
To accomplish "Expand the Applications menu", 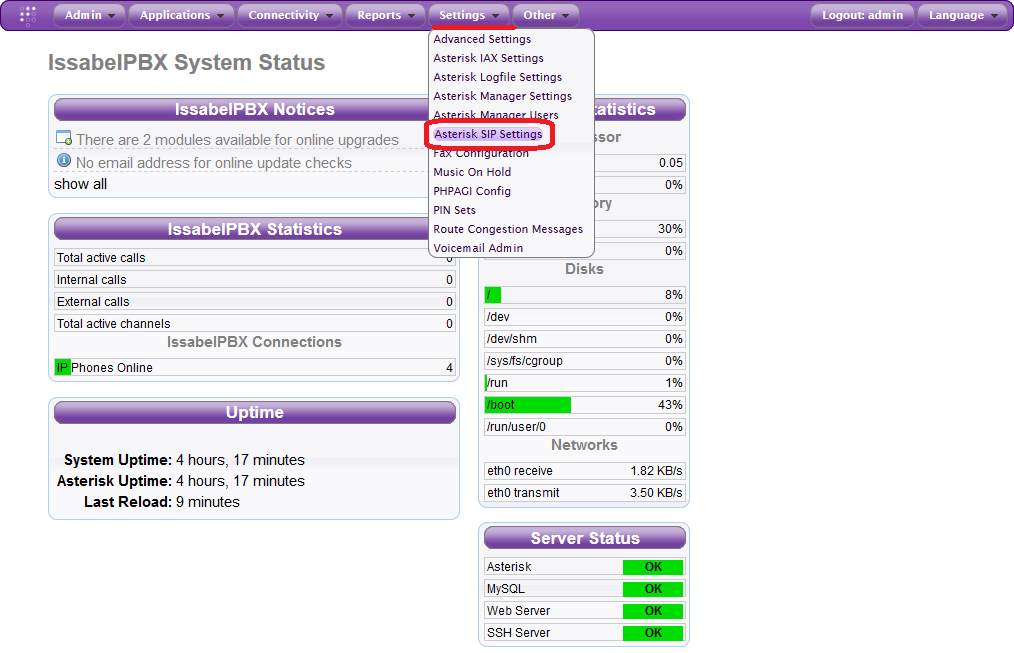I will (x=182, y=15).
